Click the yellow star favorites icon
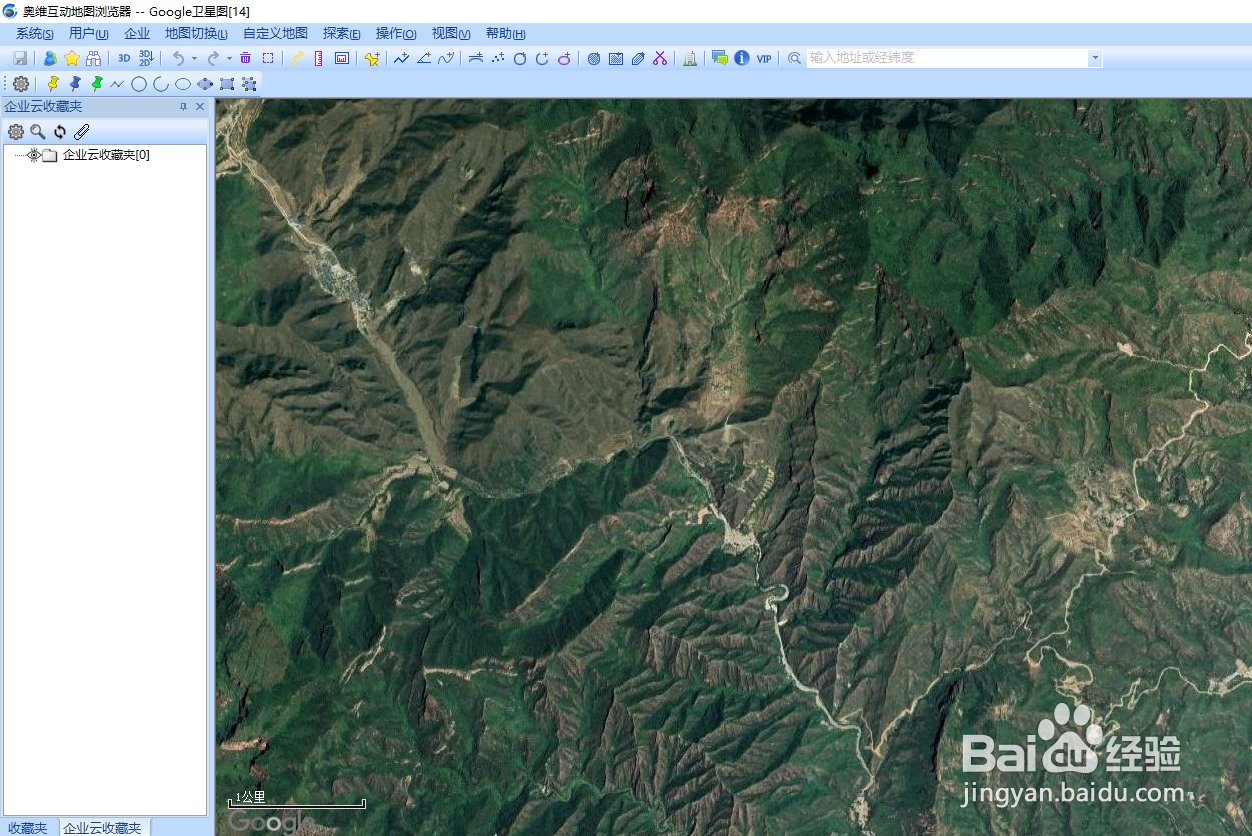1252x836 pixels. (x=72, y=59)
